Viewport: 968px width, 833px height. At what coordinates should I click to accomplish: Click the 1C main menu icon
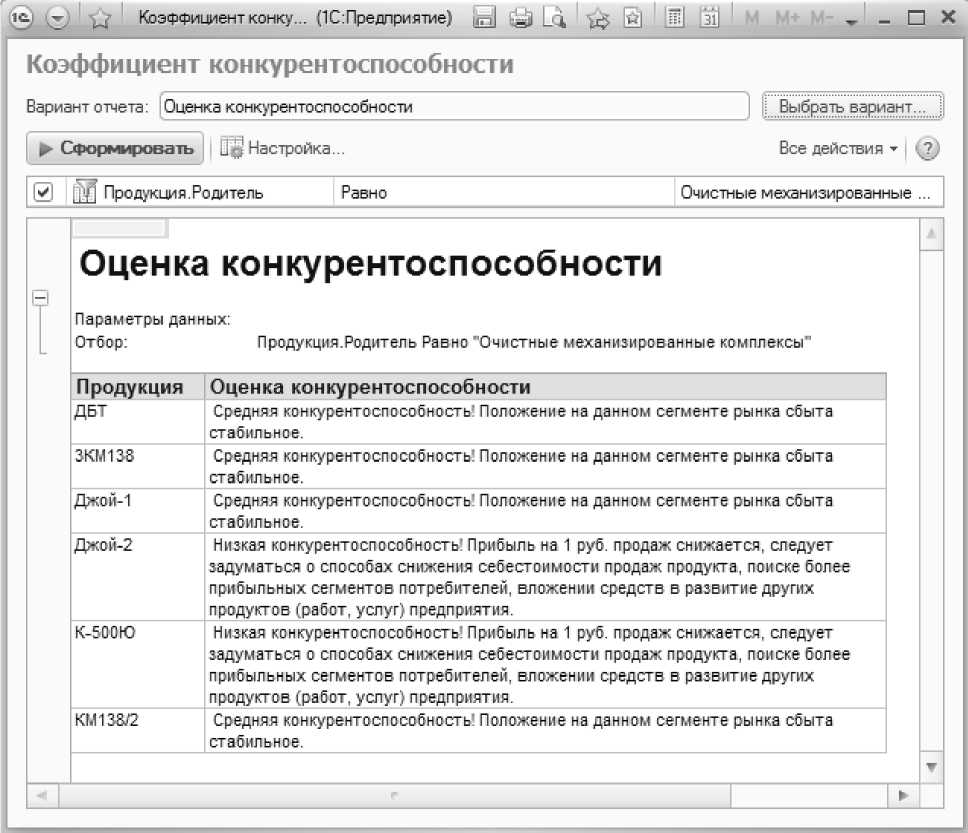point(23,18)
